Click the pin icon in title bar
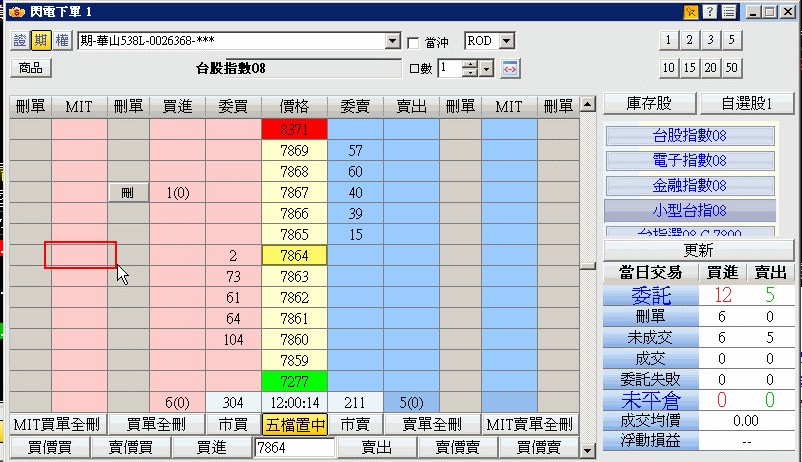 click(x=690, y=12)
